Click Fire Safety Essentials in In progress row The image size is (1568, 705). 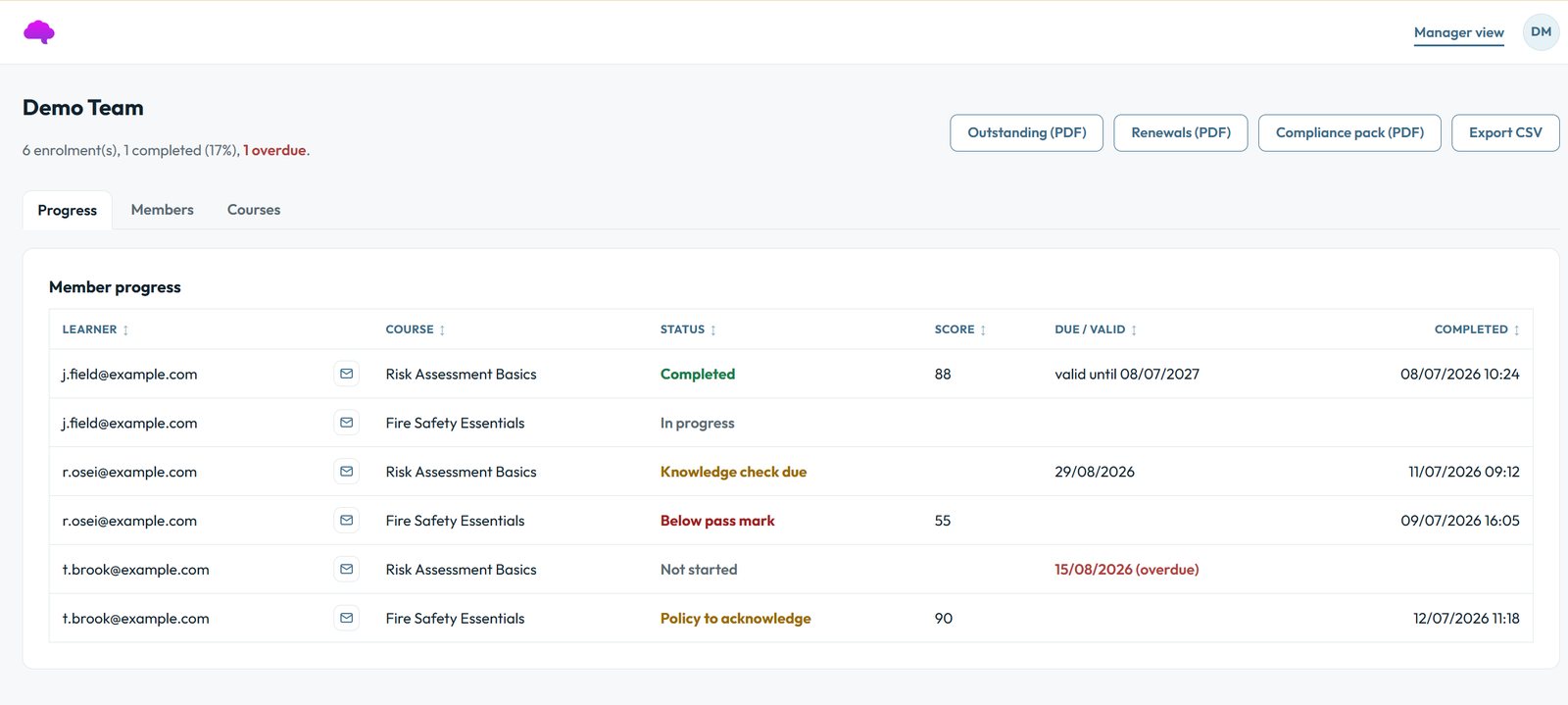pos(455,423)
